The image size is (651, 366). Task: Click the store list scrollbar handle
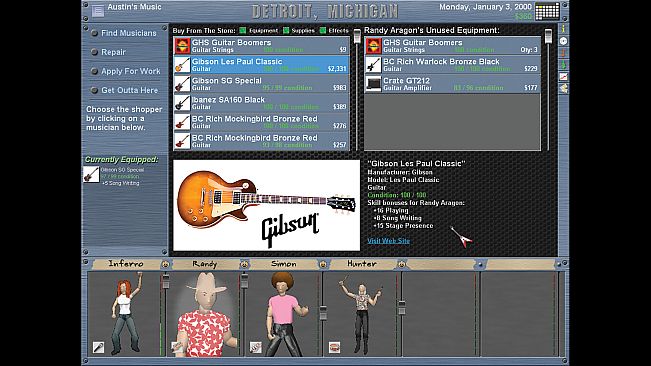tap(357, 36)
